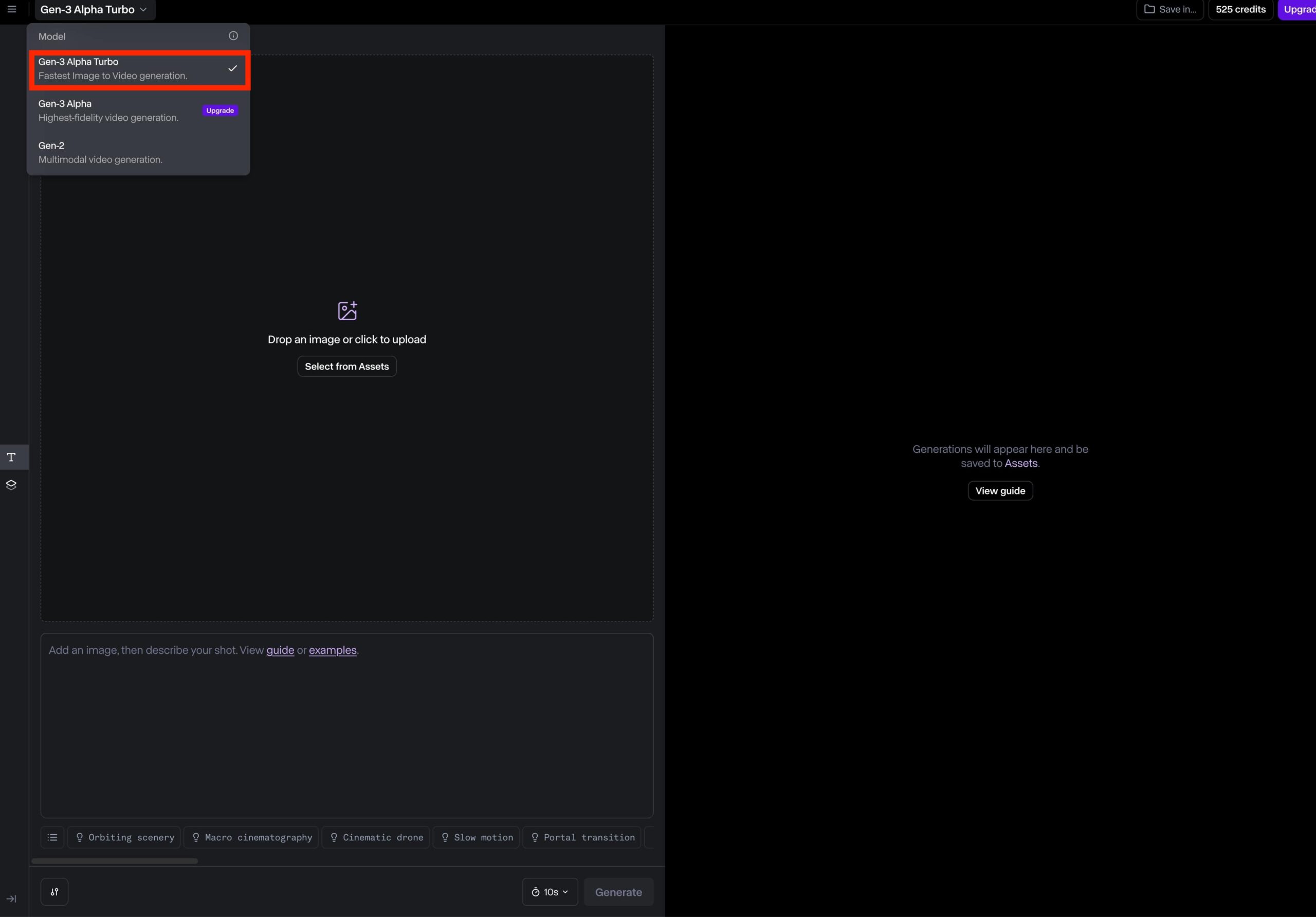Viewport: 1316px width, 917px height.
Task: Choose Orbiting scenery preset
Action: pyautogui.click(x=124, y=837)
